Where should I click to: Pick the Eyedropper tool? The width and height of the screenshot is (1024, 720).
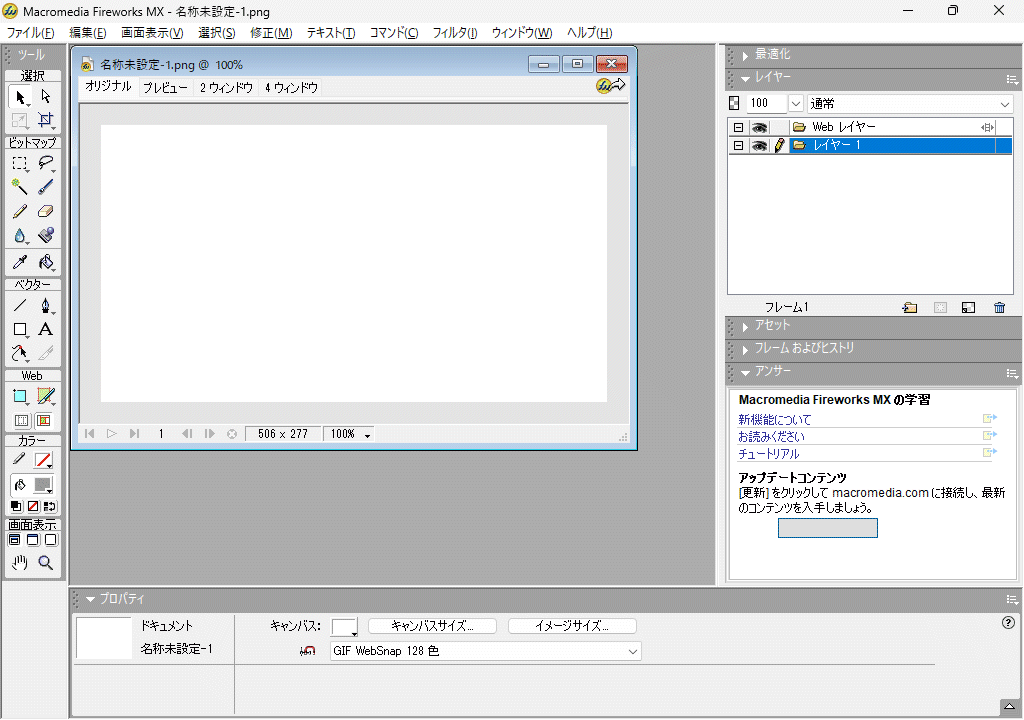20,262
